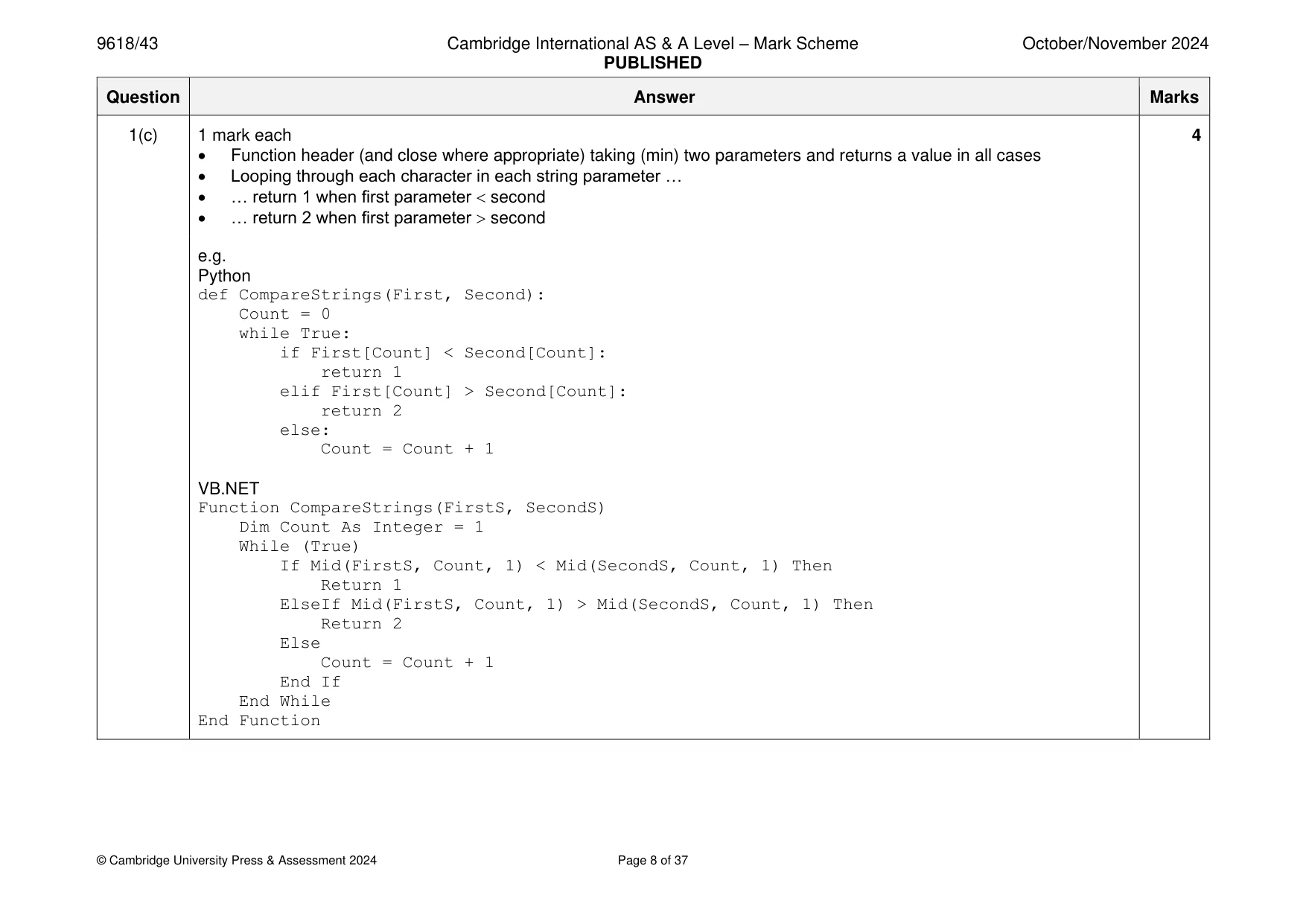
Task: Click the question number '1(c)'
Action: tap(143, 136)
